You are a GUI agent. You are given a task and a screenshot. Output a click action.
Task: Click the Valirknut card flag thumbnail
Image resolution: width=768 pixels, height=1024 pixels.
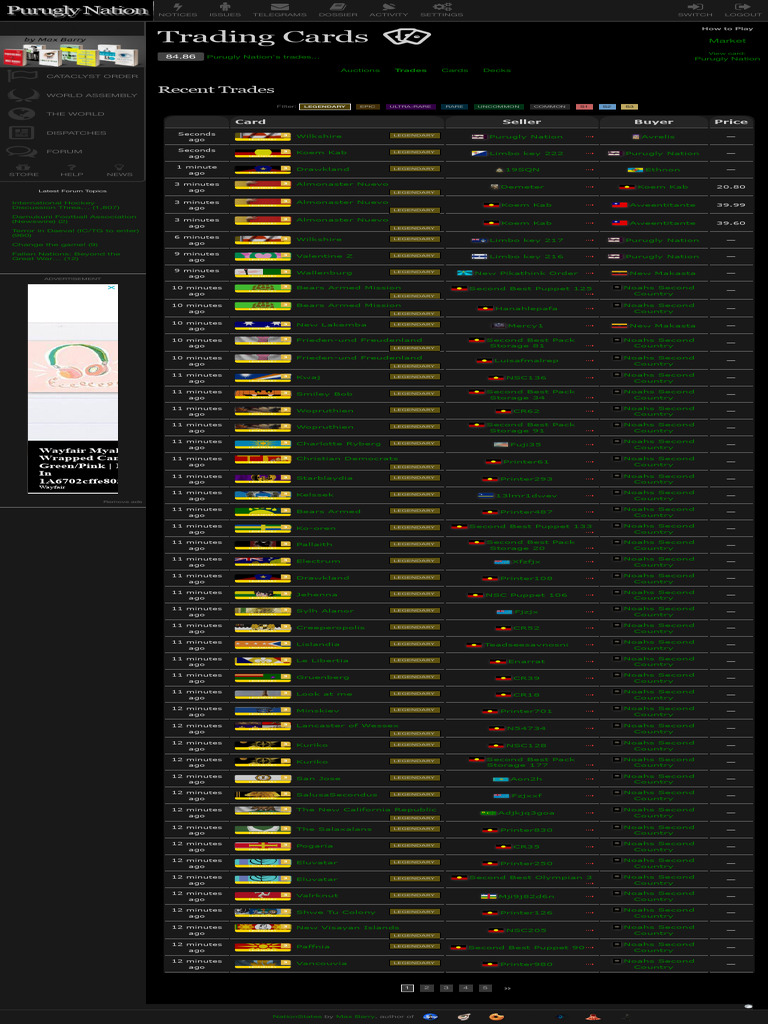[263, 896]
